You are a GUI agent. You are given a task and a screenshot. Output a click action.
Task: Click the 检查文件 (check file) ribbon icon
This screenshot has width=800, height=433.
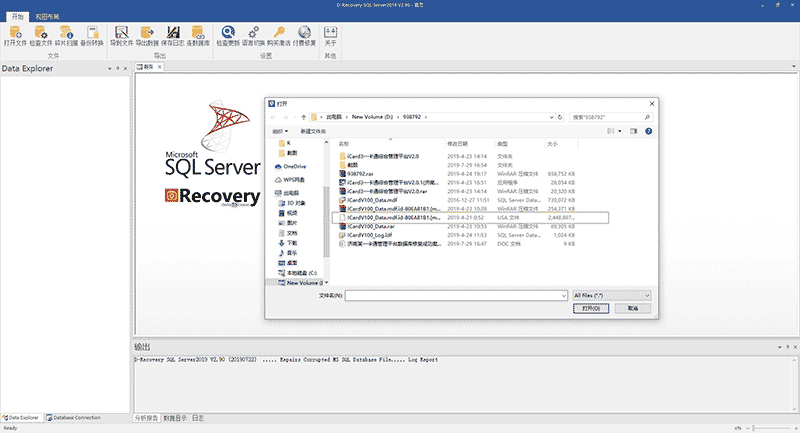tap(41, 36)
